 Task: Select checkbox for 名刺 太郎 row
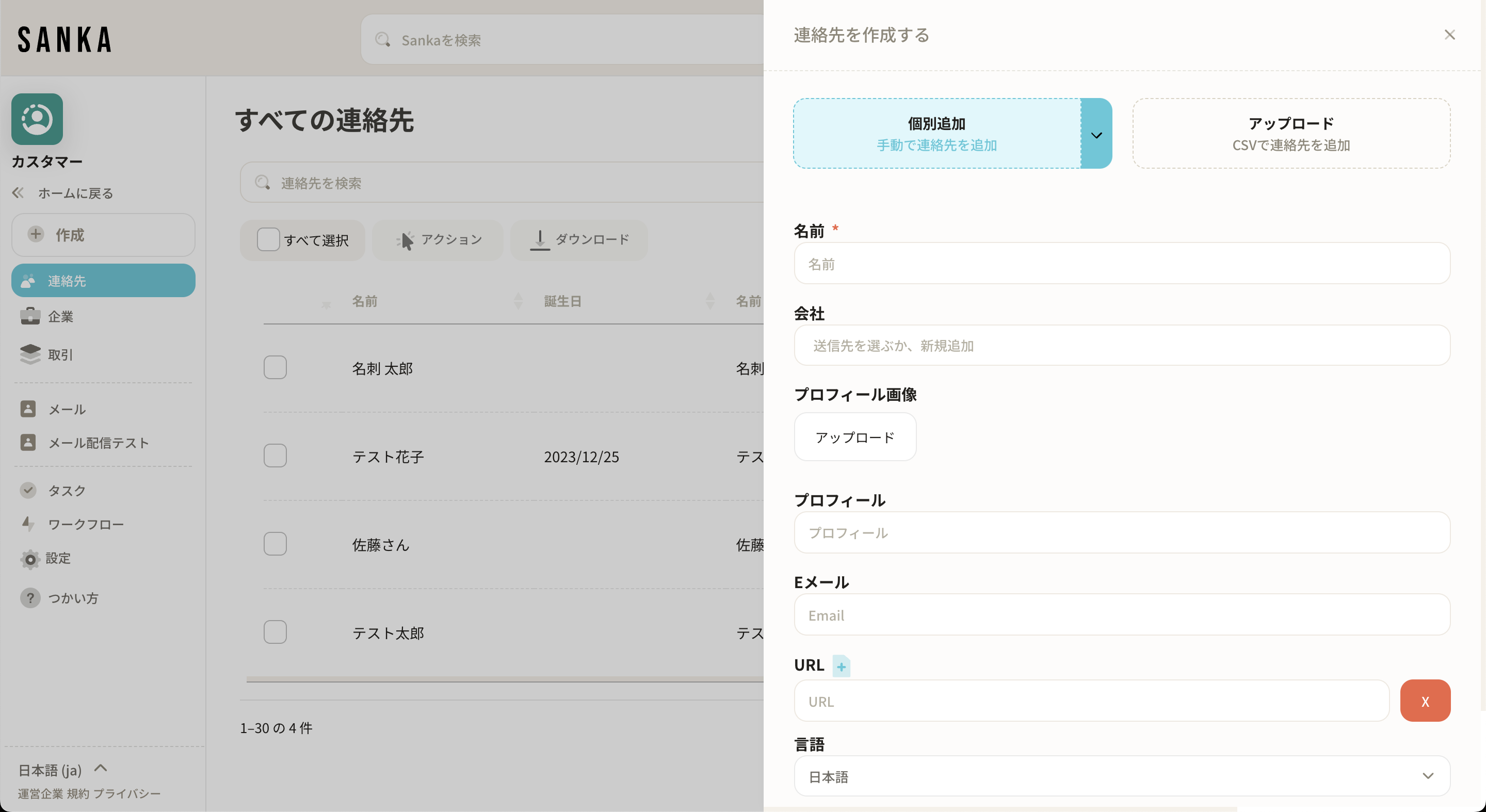click(275, 367)
